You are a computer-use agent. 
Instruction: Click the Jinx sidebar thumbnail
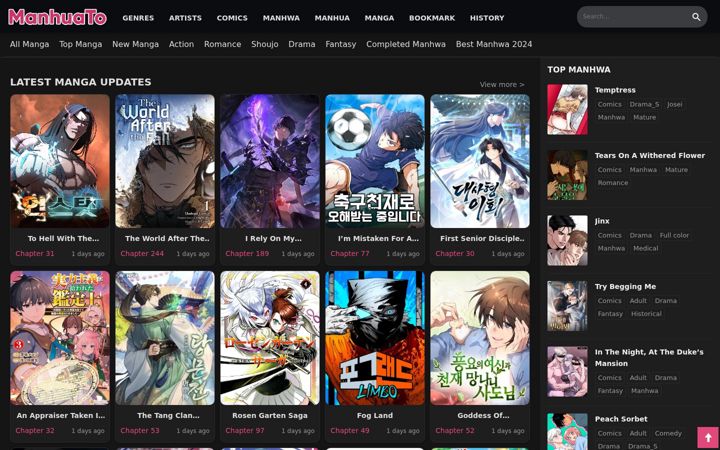coord(567,240)
